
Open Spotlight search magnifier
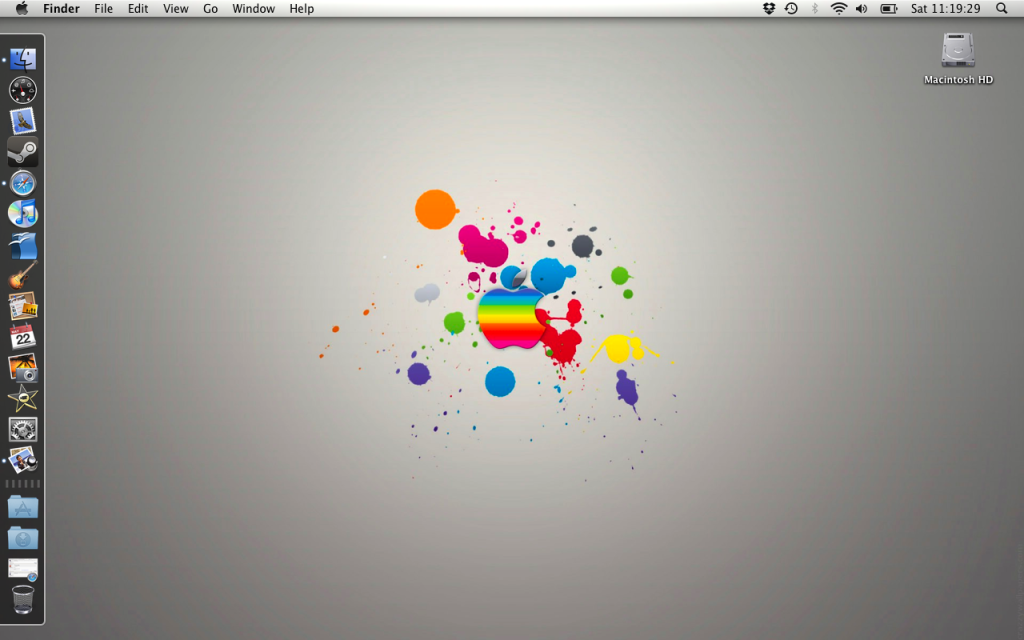[1002, 8]
